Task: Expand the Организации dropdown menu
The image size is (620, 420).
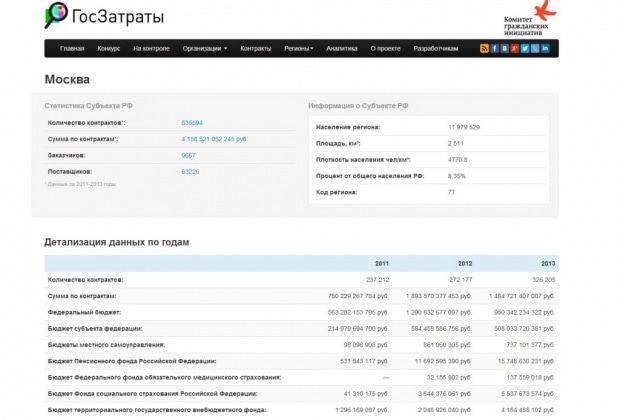Action: click(205, 48)
